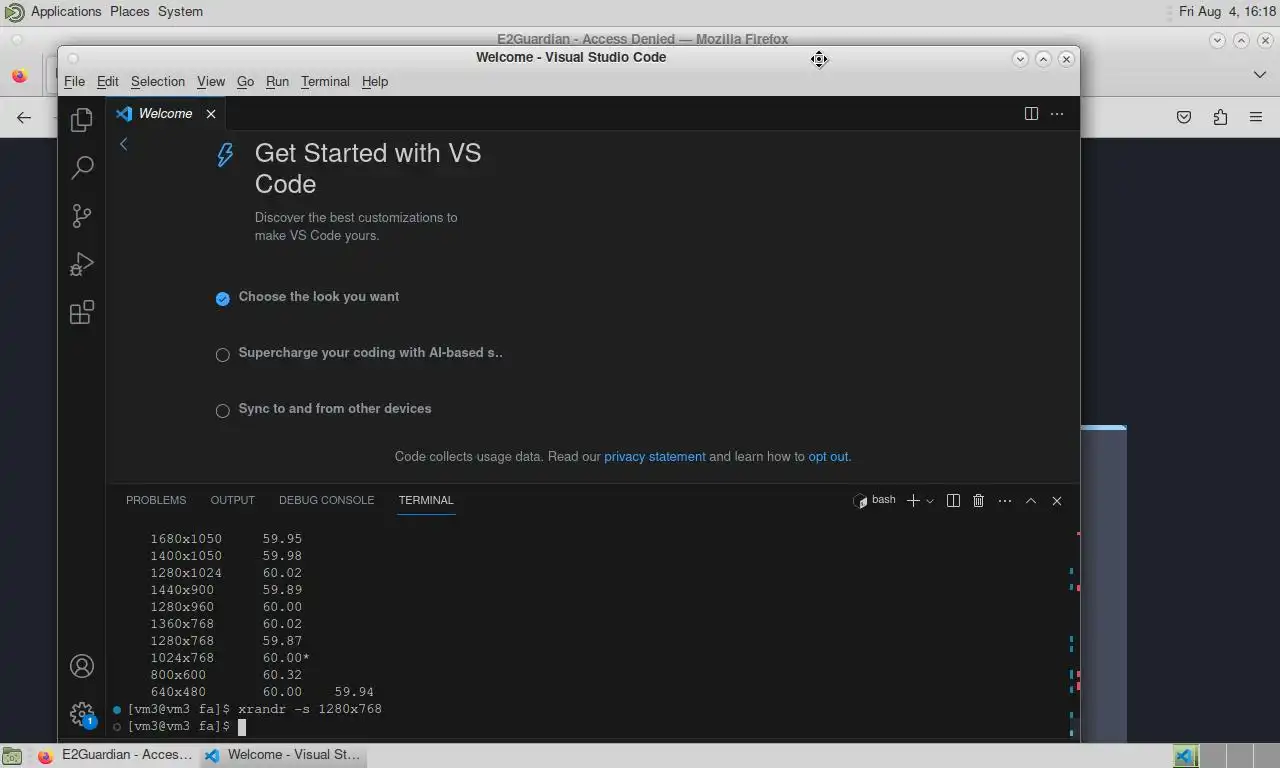Screen dimensions: 1280x768
Task: Open the Run menu
Action: pos(277,82)
